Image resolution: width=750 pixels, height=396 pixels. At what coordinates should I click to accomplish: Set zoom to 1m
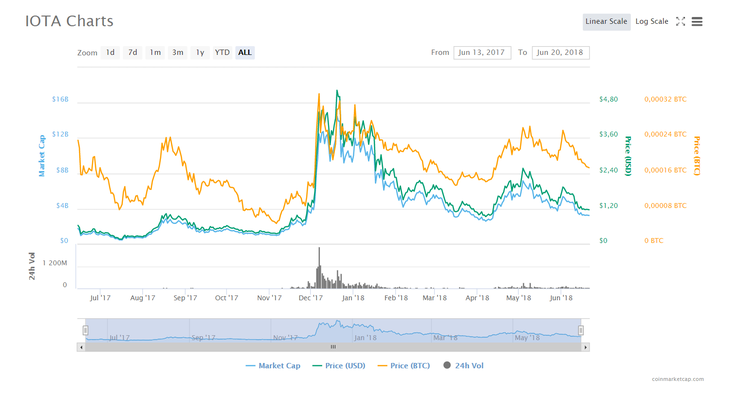click(x=155, y=53)
